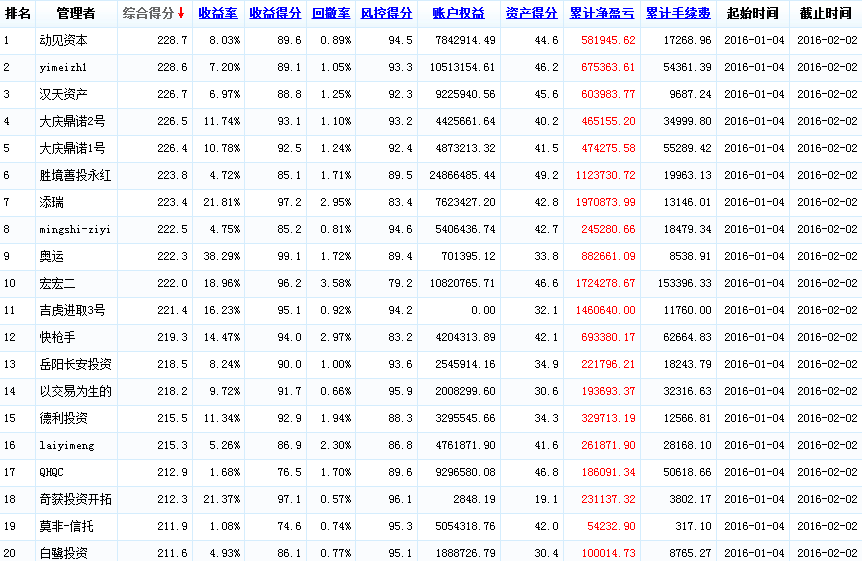Image resolution: width=862 pixels, height=561 pixels.
Task: Select manager name 莫非-信托
Action: (x=66, y=526)
